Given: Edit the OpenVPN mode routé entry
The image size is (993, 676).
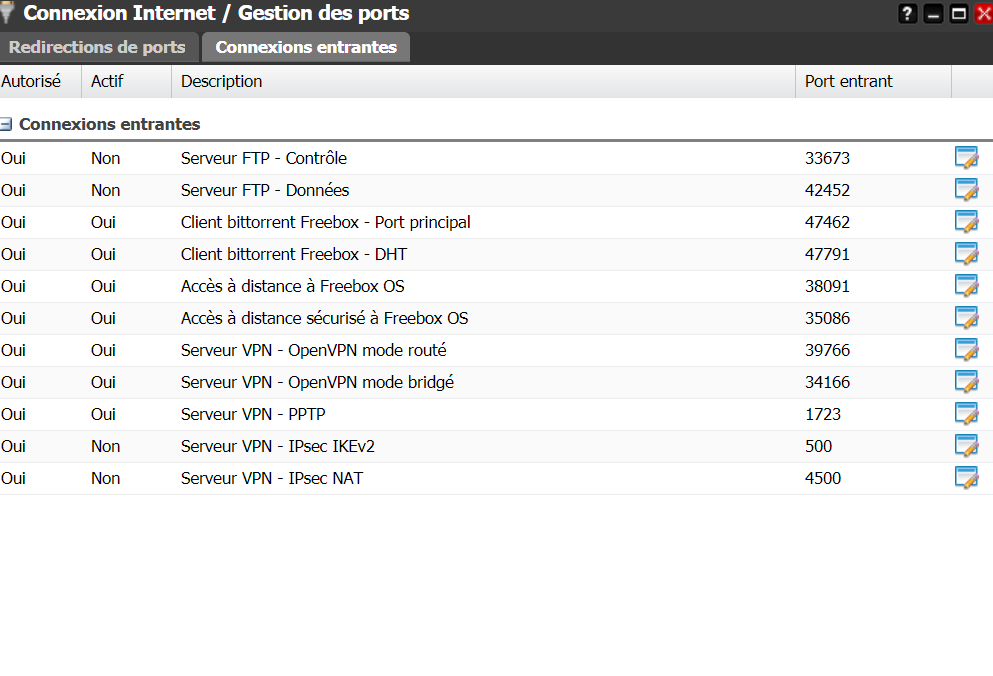Looking at the screenshot, I should [x=966, y=350].
